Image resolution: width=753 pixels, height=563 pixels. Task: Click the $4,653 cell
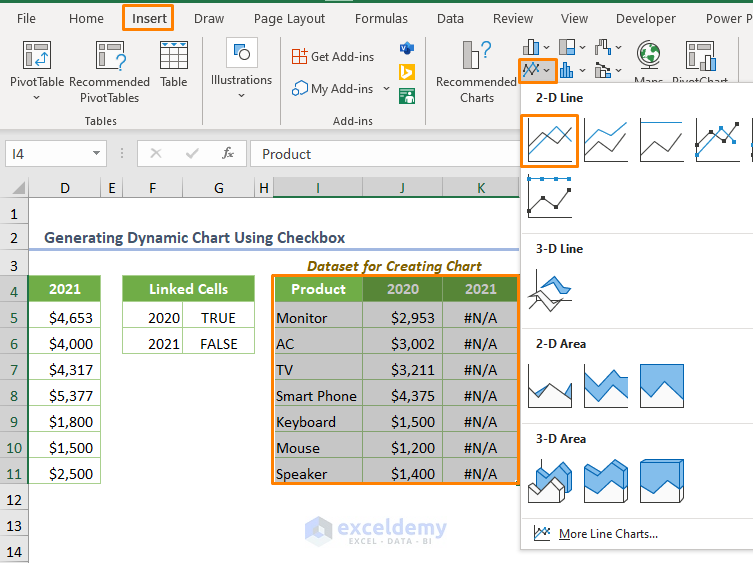tap(65, 318)
